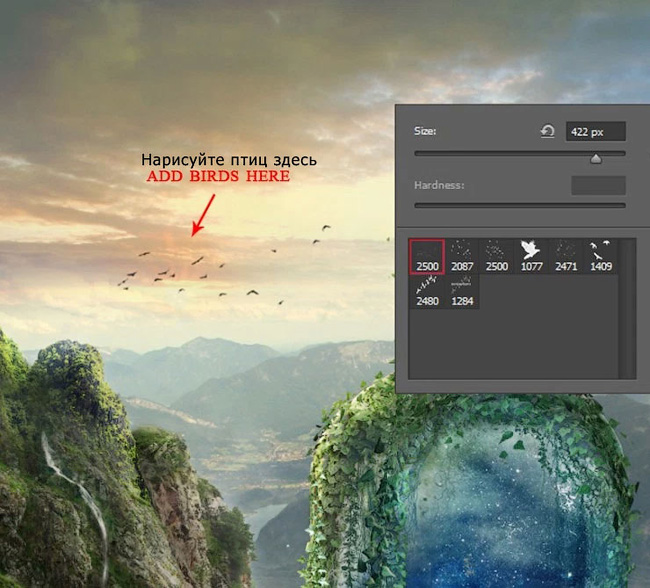Select the 2480 brush preset
650x588 pixels.
point(427,292)
